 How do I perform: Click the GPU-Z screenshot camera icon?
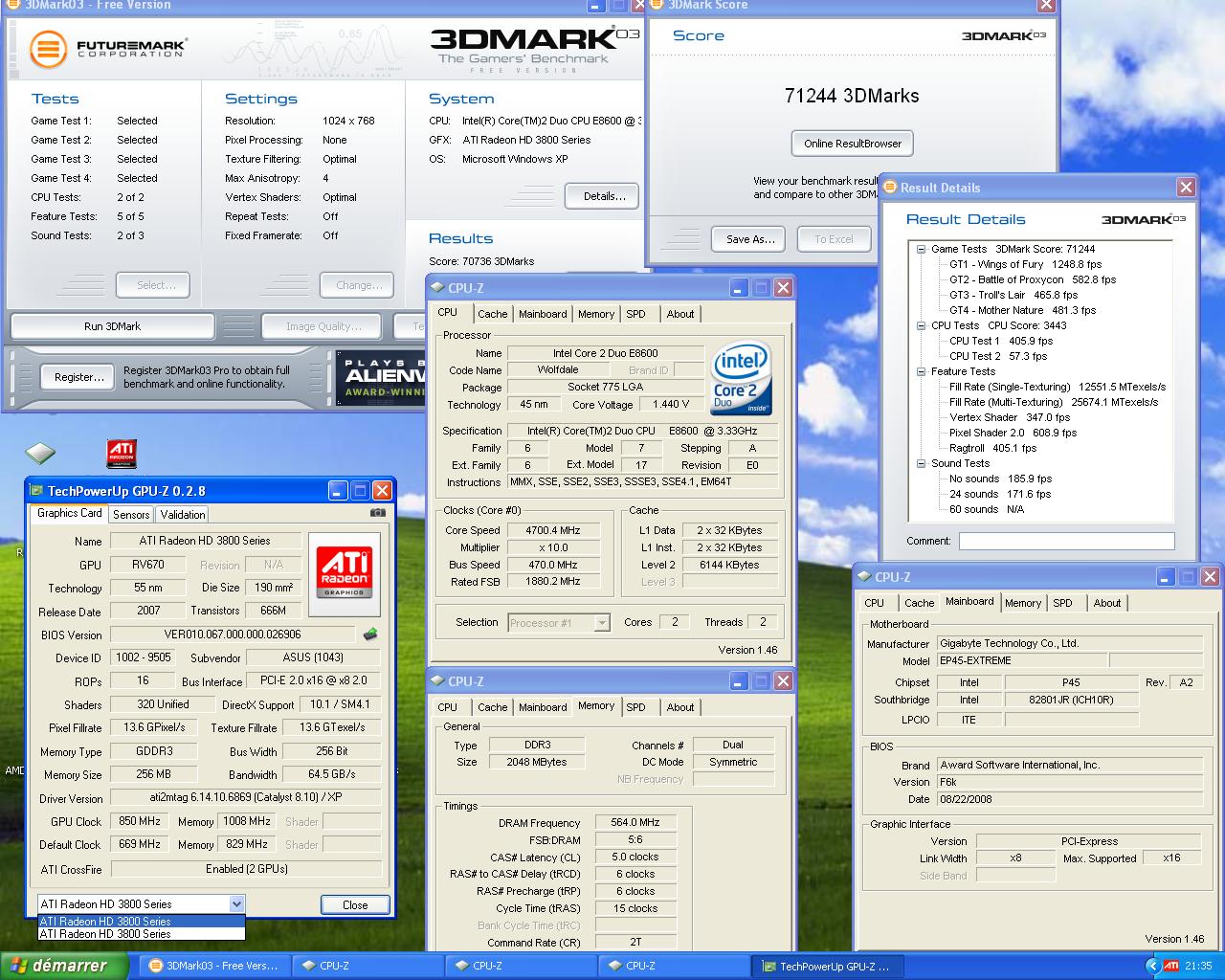(378, 513)
